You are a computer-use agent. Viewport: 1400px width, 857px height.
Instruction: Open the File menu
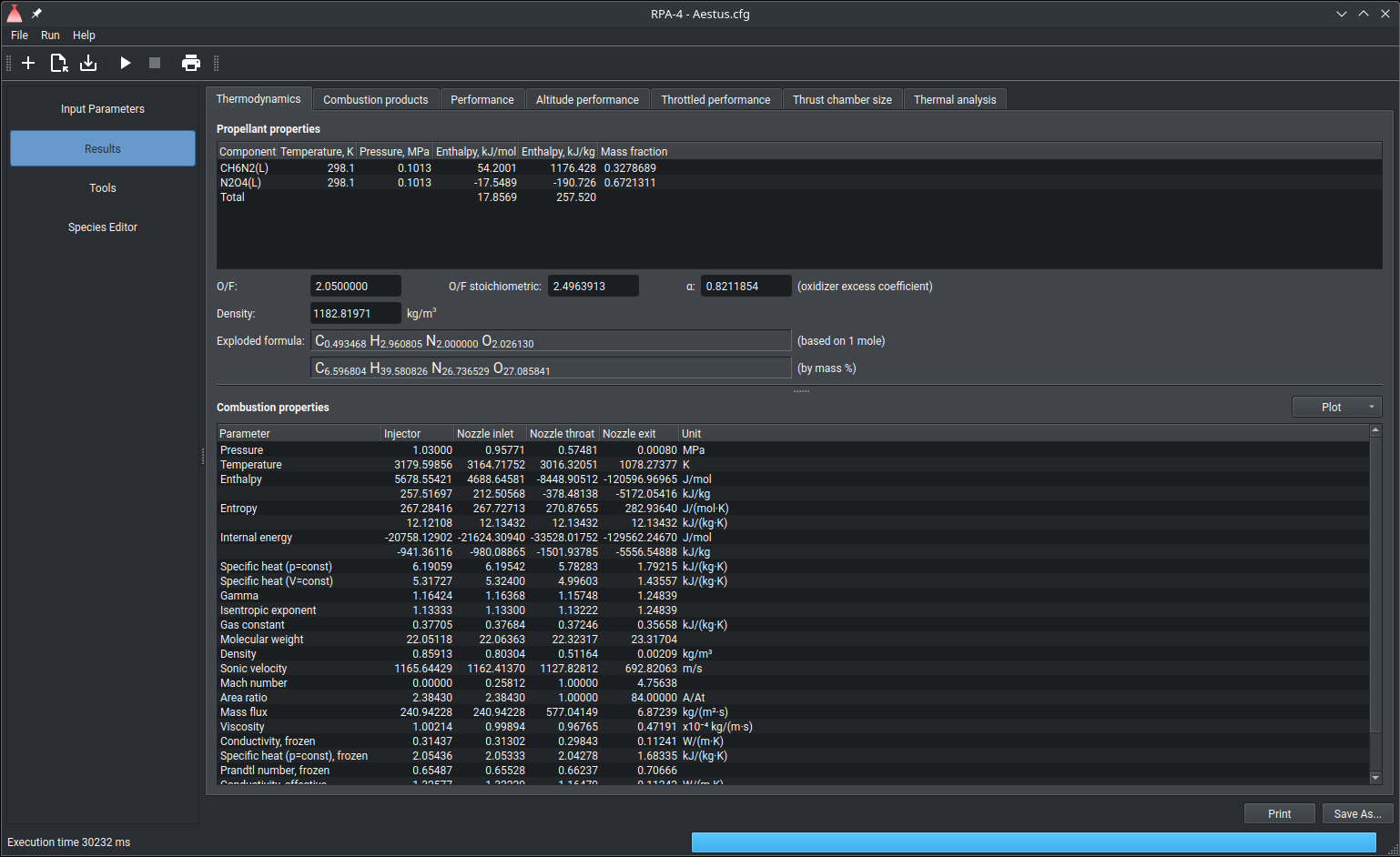coord(19,35)
